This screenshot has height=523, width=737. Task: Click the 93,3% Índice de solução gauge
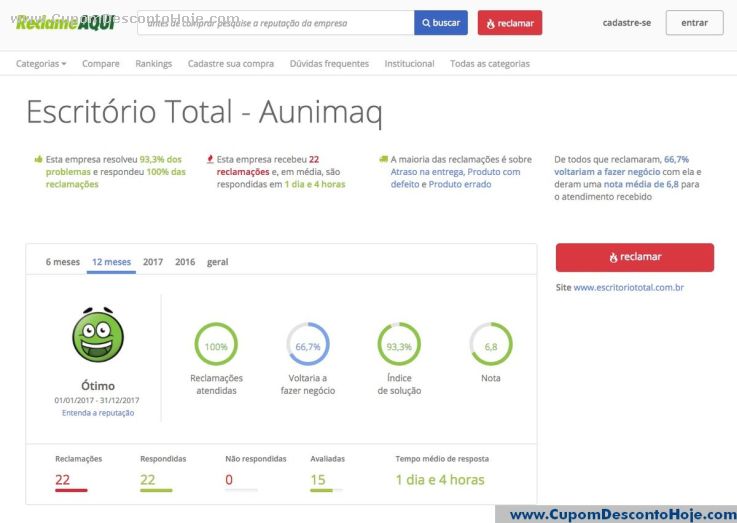click(399, 344)
